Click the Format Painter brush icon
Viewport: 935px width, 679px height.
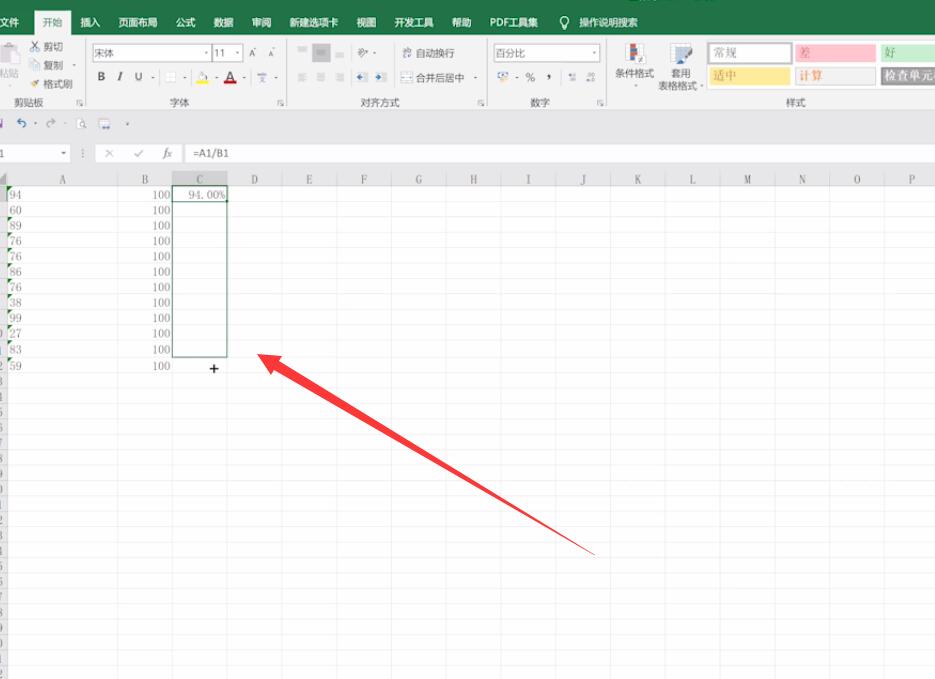(x=35, y=84)
